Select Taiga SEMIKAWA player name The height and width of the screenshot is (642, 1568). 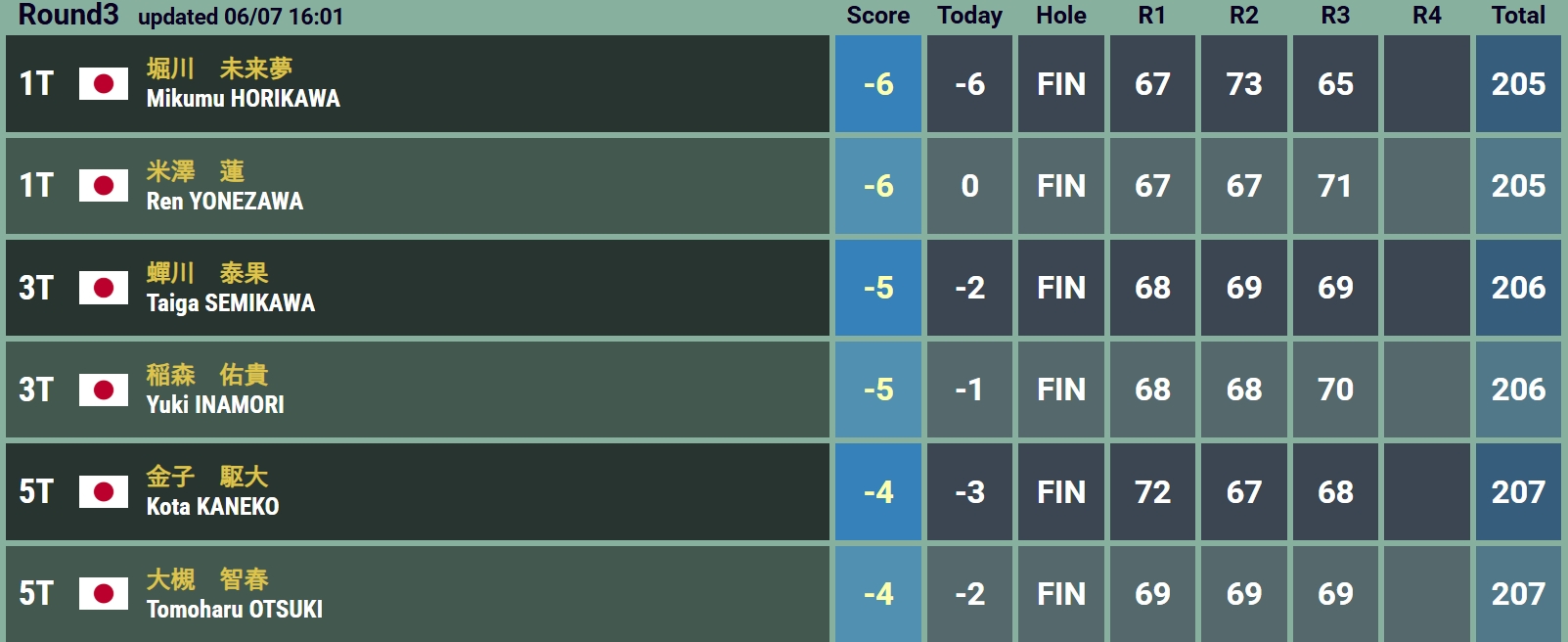pyautogui.click(x=231, y=302)
